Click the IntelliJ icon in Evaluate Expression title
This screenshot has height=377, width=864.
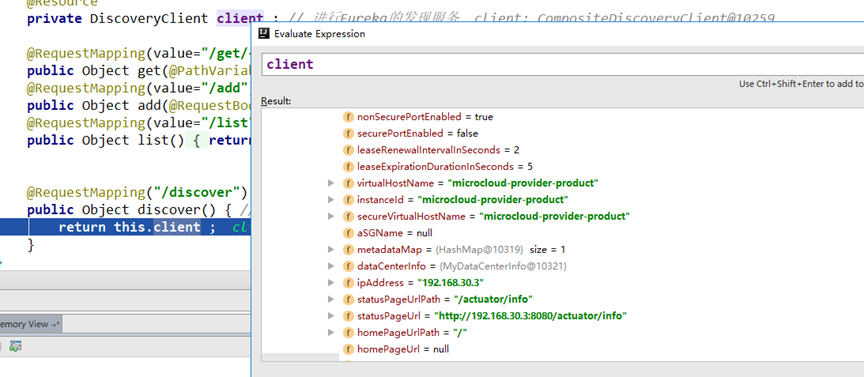[x=265, y=34]
